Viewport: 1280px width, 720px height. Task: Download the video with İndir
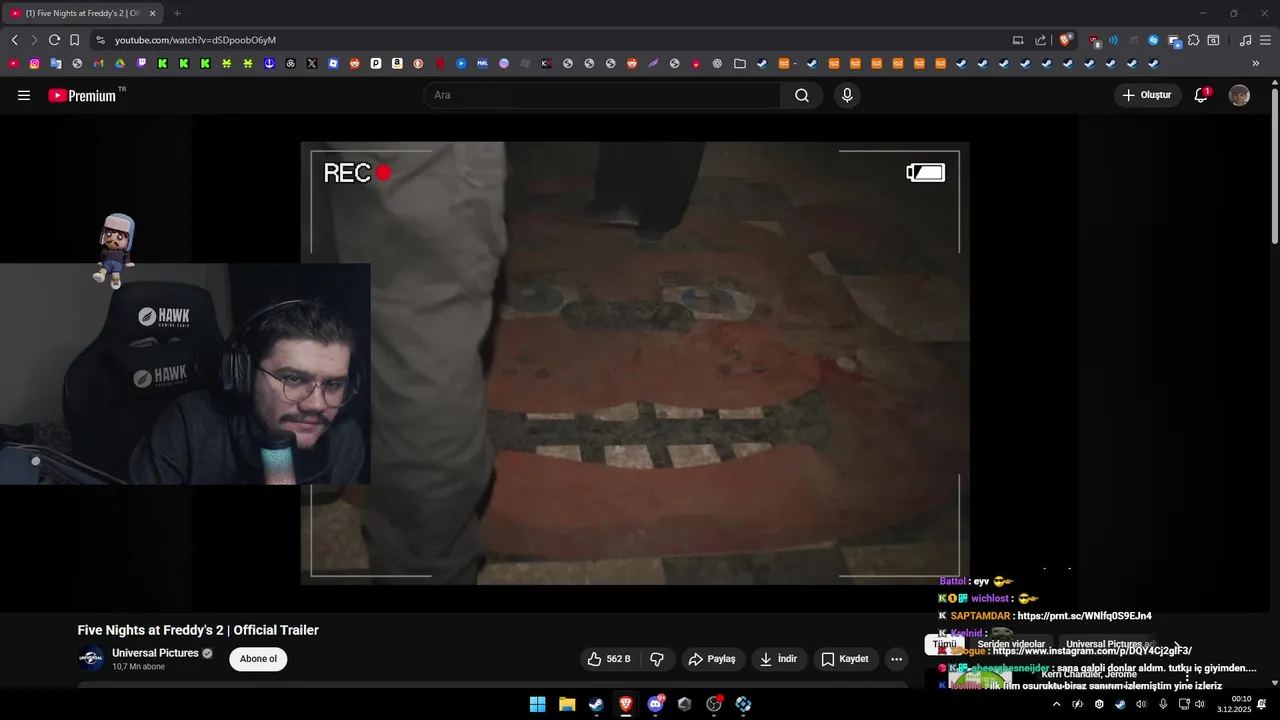778,659
